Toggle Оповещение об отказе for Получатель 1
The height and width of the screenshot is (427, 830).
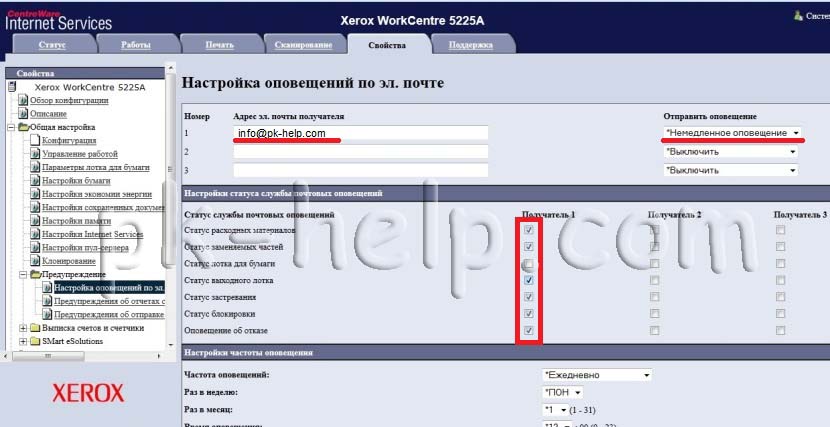[x=528, y=330]
